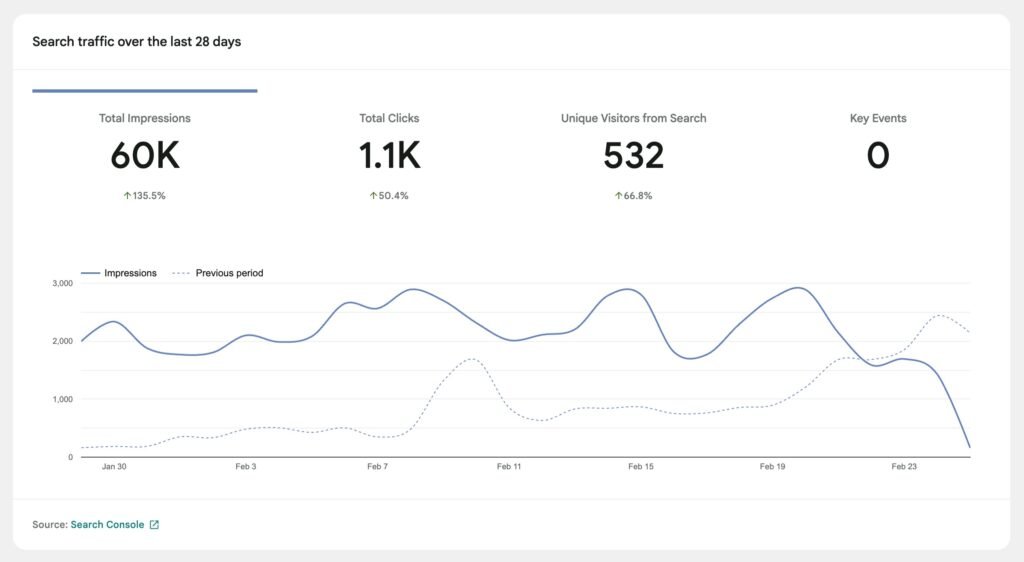Open the Search Console source link
The image size is (1024, 562).
107,524
